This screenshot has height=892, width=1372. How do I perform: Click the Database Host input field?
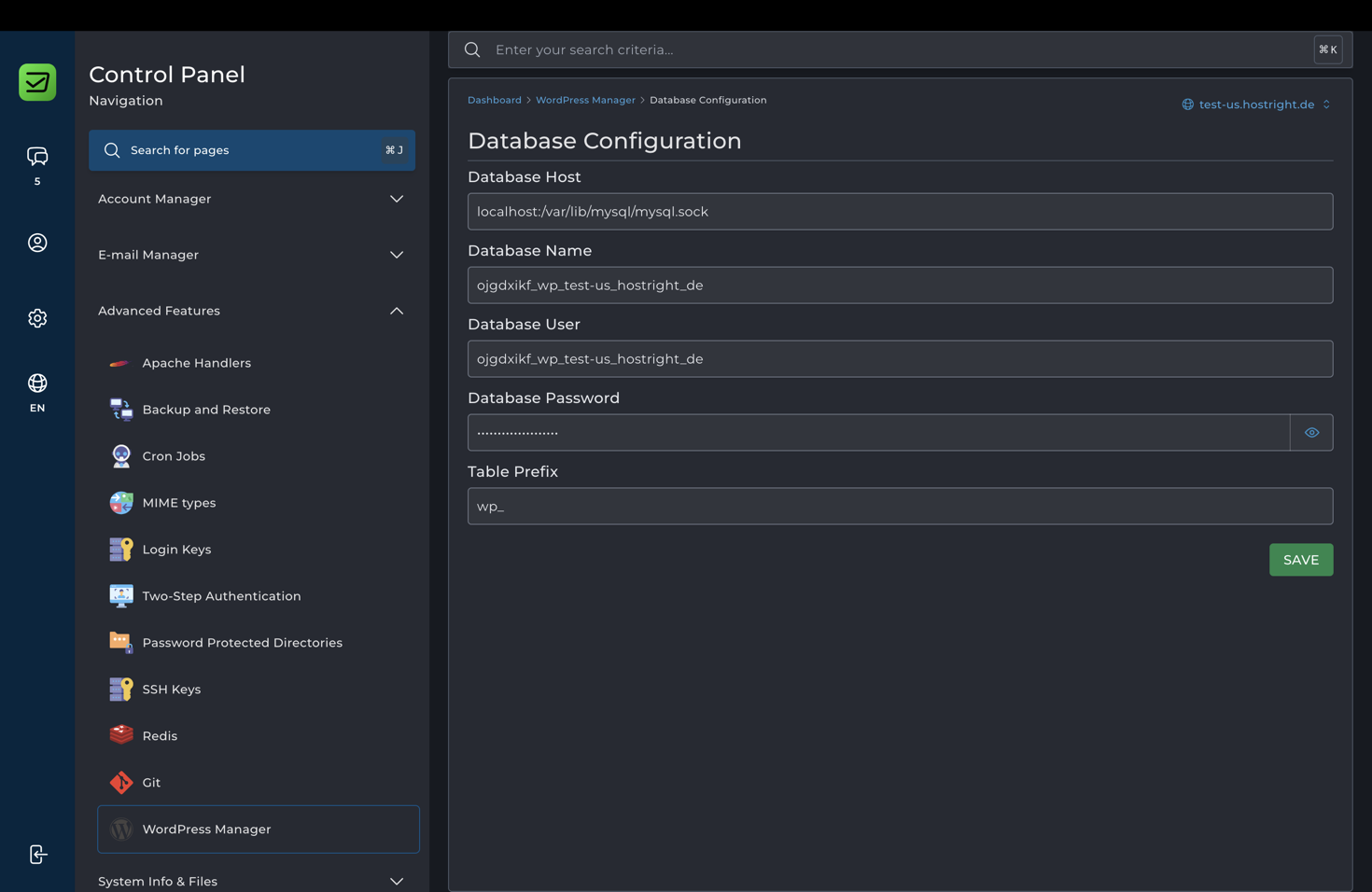pyautogui.click(x=900, y=212)
